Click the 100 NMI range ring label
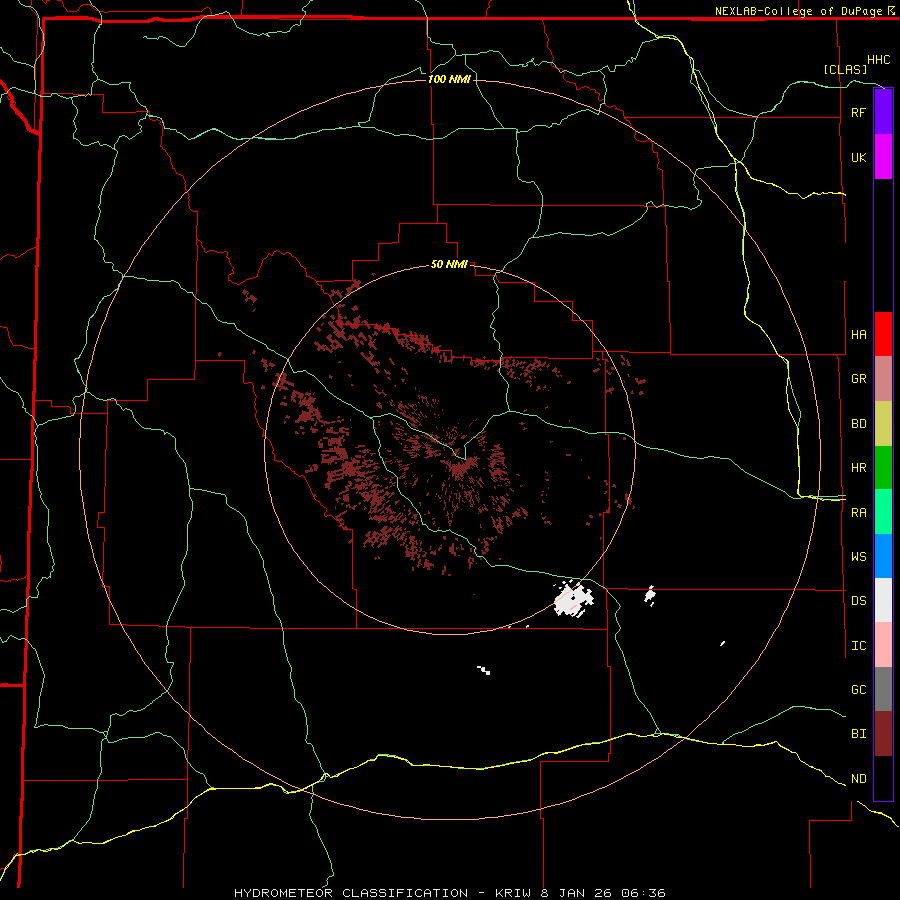The width and height of the screenshot is (900, 900). pyautogui.click(x=449, y=79)
